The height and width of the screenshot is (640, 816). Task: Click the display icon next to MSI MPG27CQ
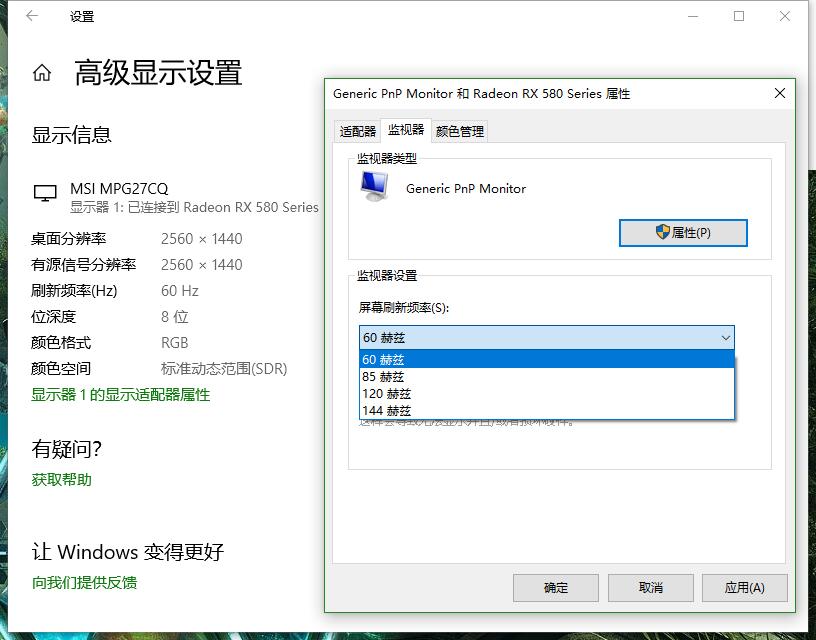pyautogui.click(x=44, y=190)
